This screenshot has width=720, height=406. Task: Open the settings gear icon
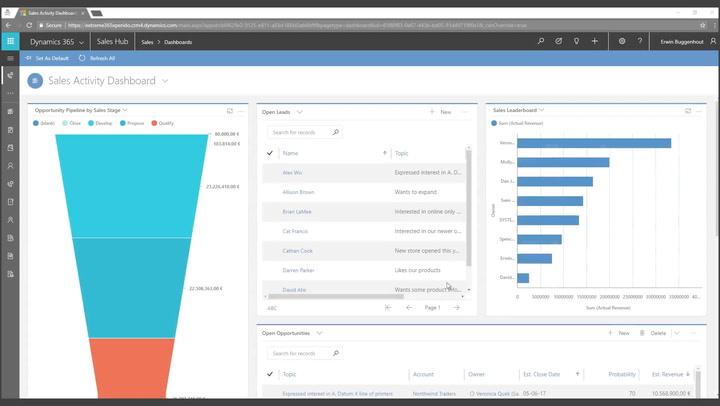pos(622,41)
